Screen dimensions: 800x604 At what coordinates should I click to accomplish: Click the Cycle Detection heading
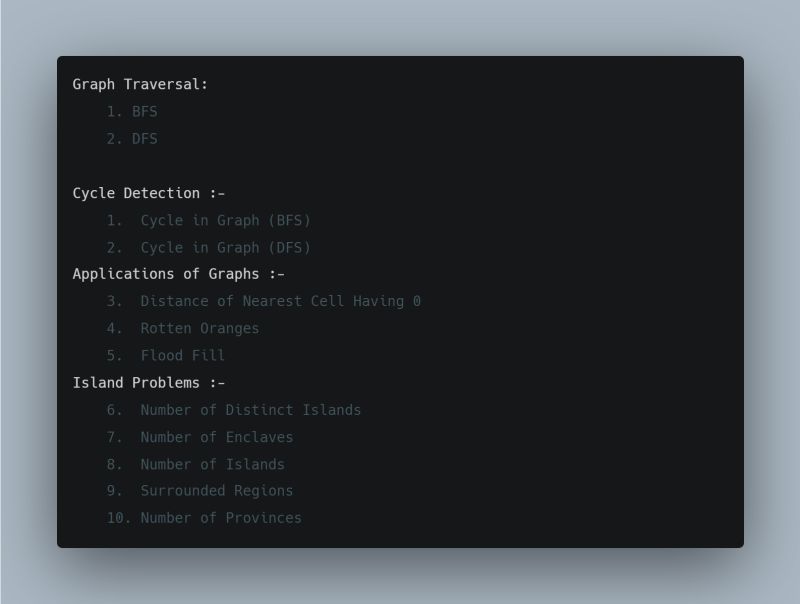click(x=148, y=193)
